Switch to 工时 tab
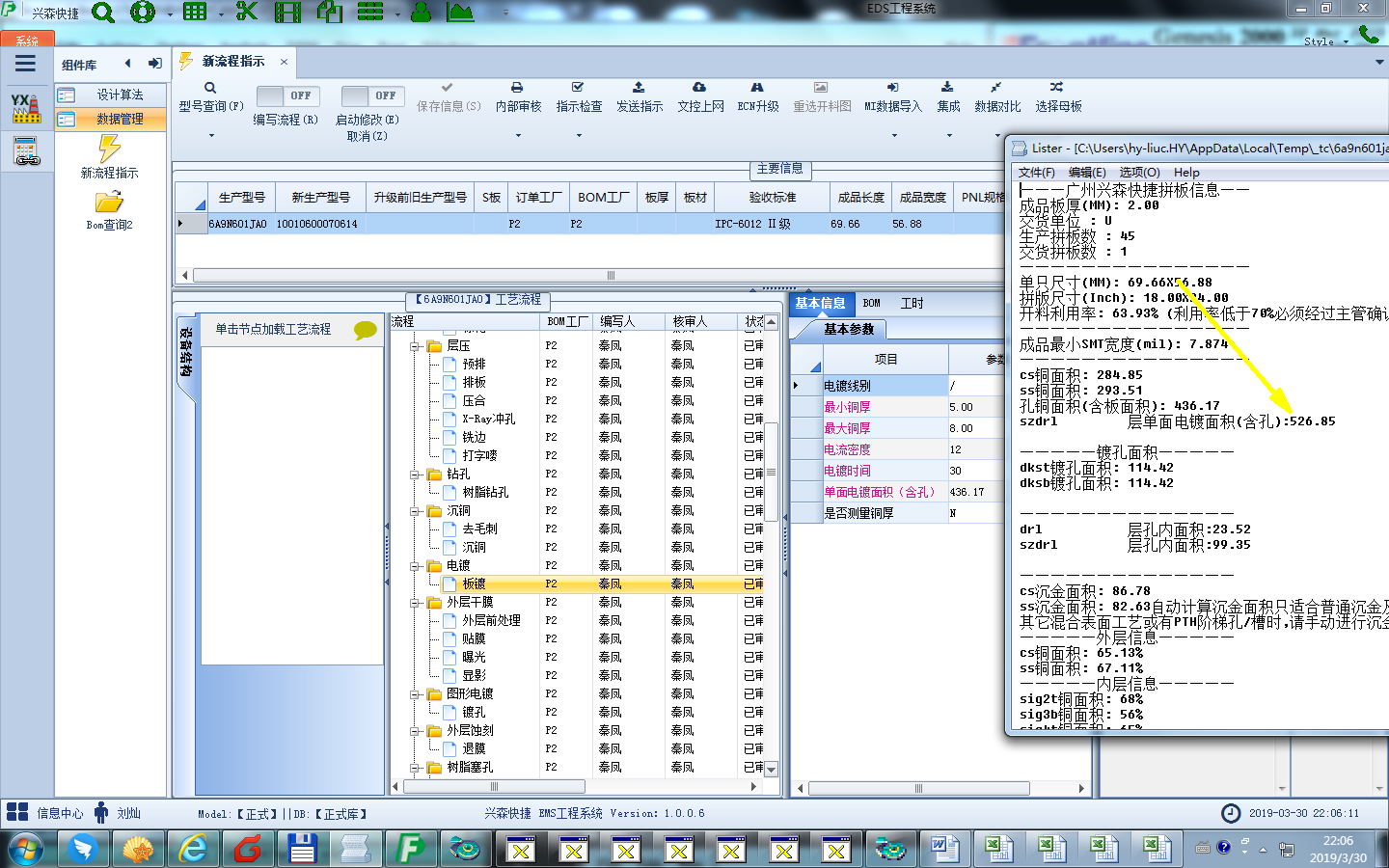Screen dimensions: 1389x868 click(x=912, y=303)
